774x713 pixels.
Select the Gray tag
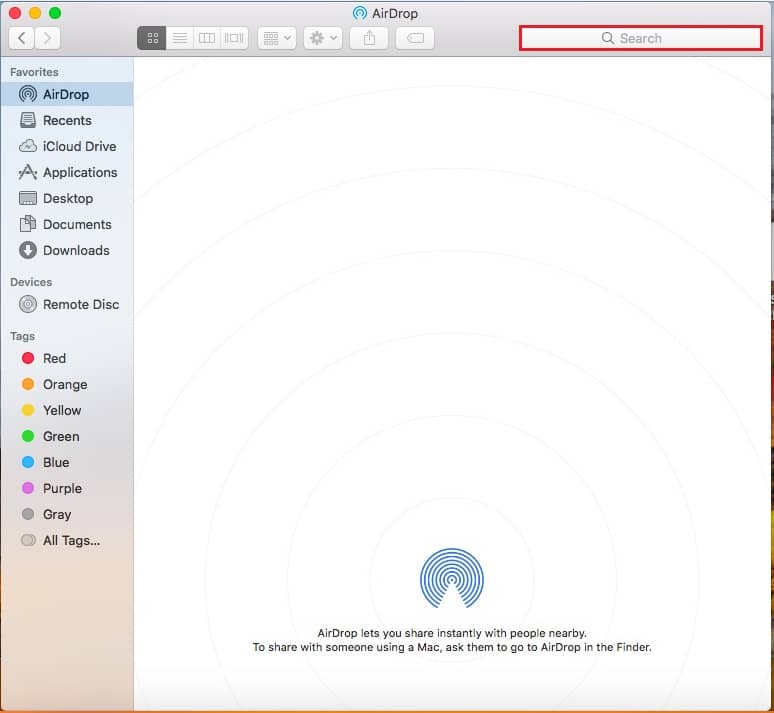coord(67,515)
